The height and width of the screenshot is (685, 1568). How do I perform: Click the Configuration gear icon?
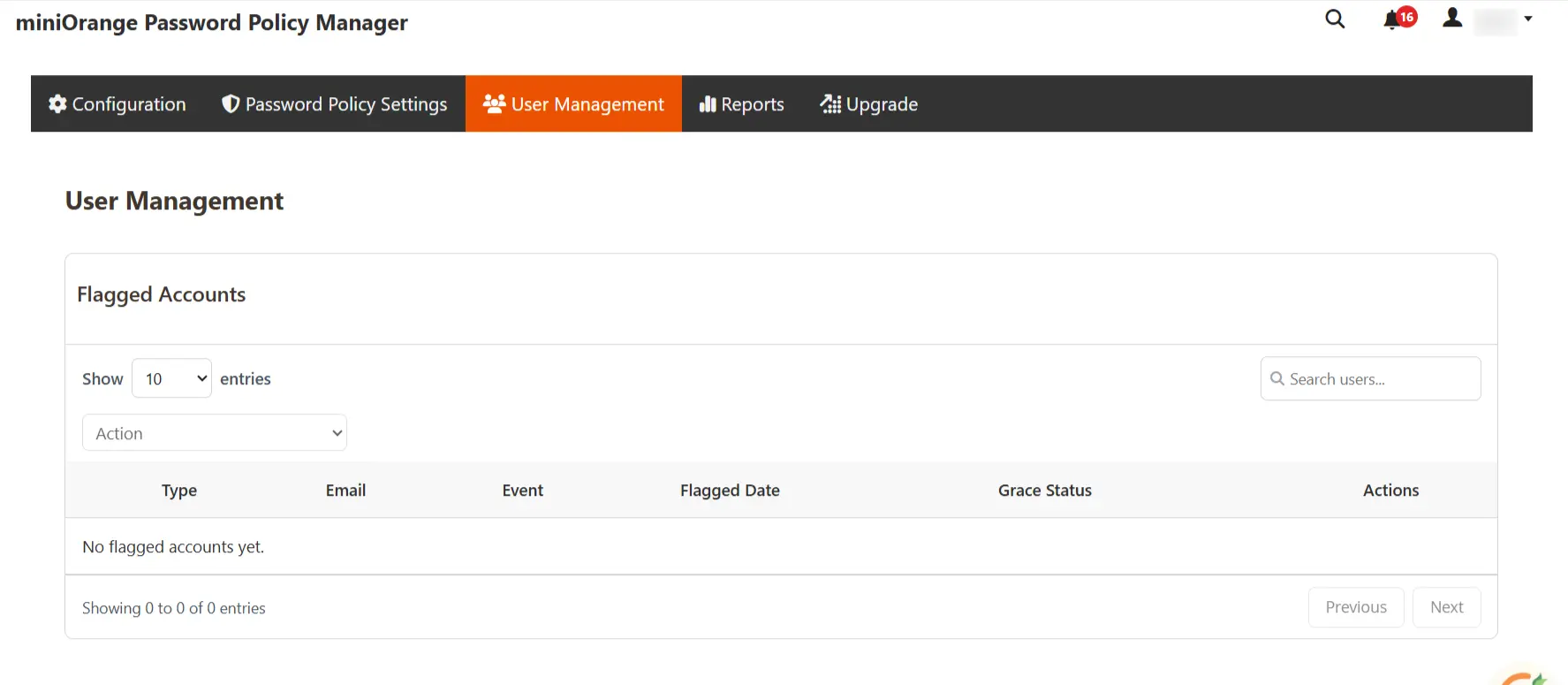click(x=57, y=104)
